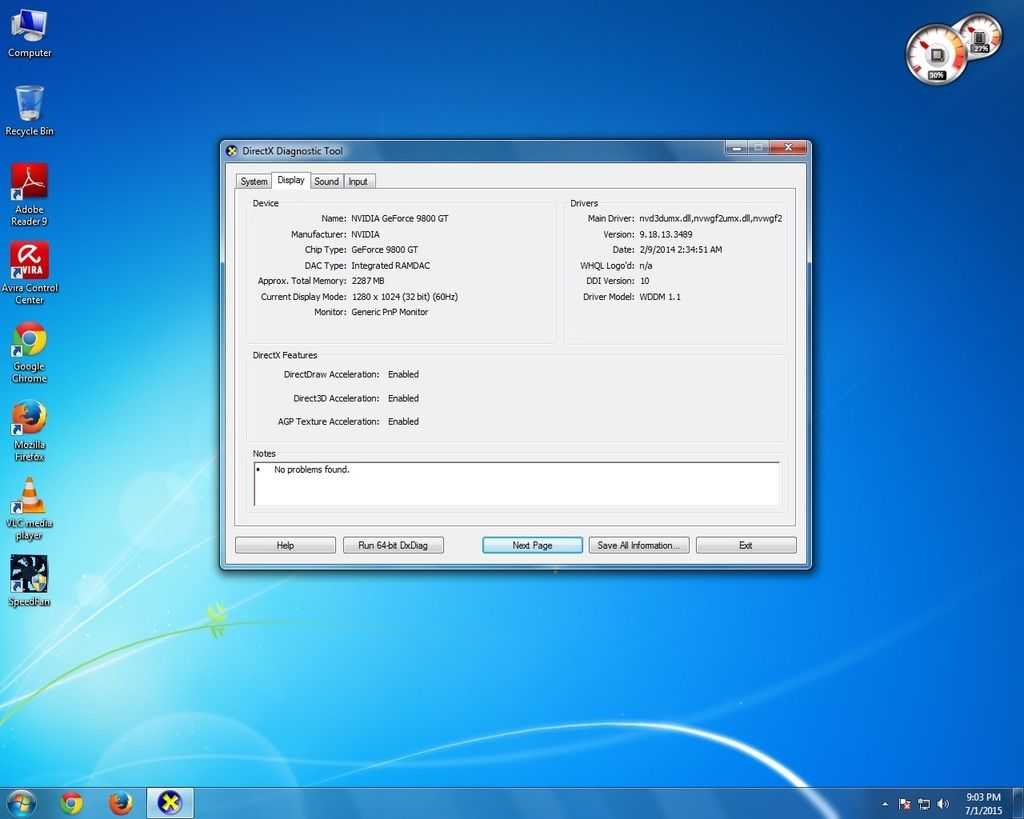Switch to the Sound tab
The width and height of the screenshot is (1024, 819).
pyautogui.click(x=326, y=181)
